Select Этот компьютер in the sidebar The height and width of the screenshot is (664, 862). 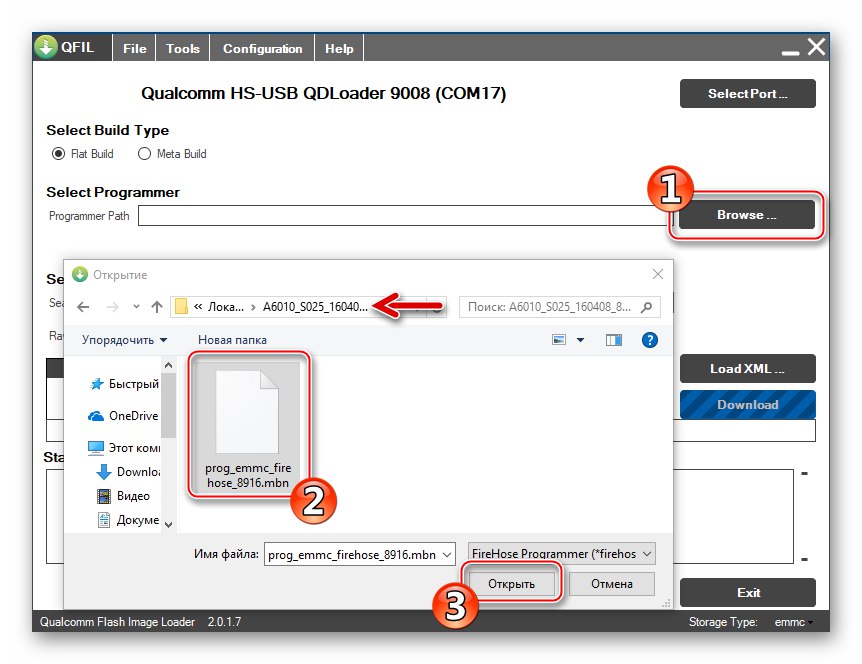pyautogui.click(x=124, y=448)
